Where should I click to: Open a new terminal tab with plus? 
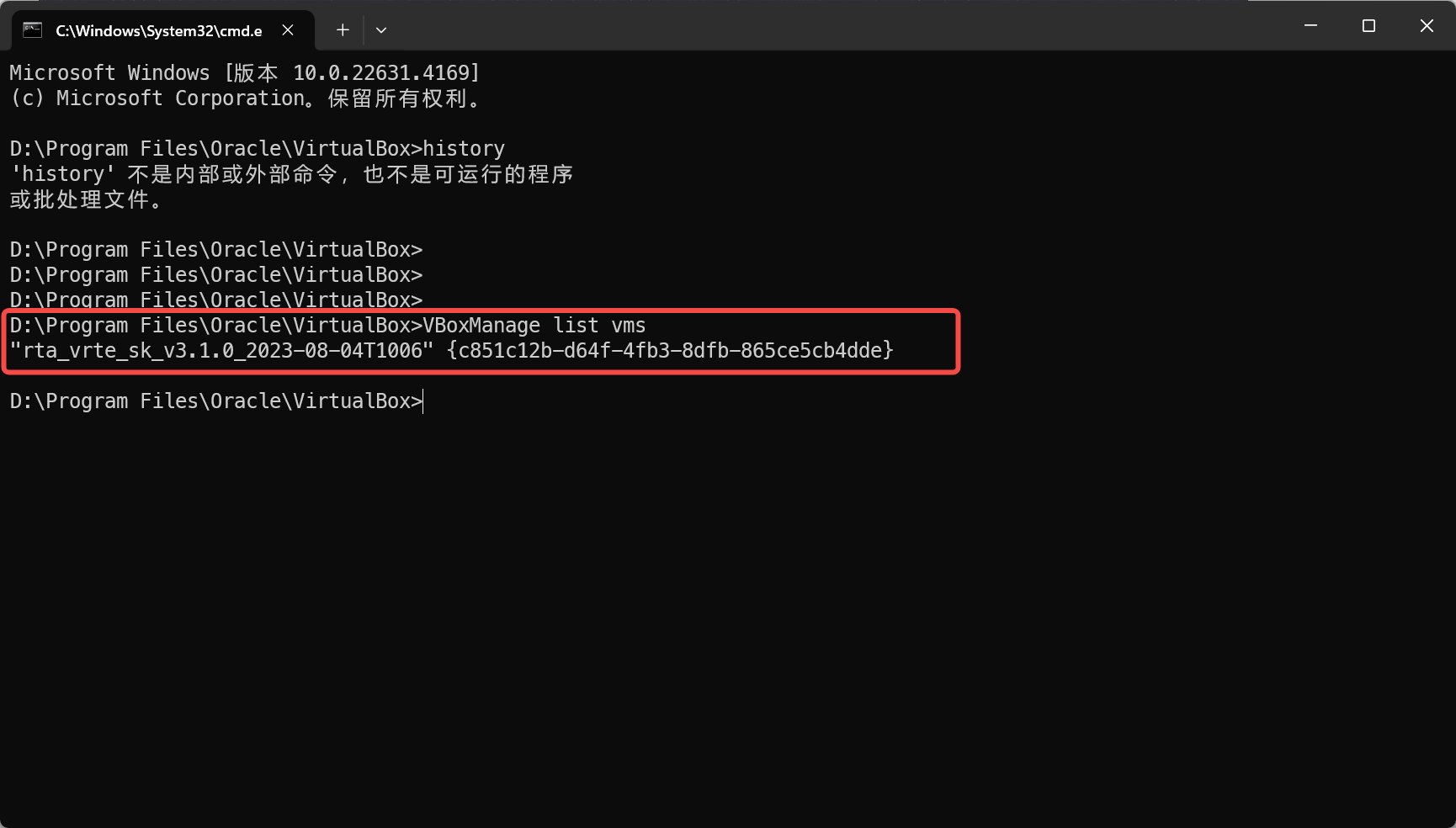point(343,30)
